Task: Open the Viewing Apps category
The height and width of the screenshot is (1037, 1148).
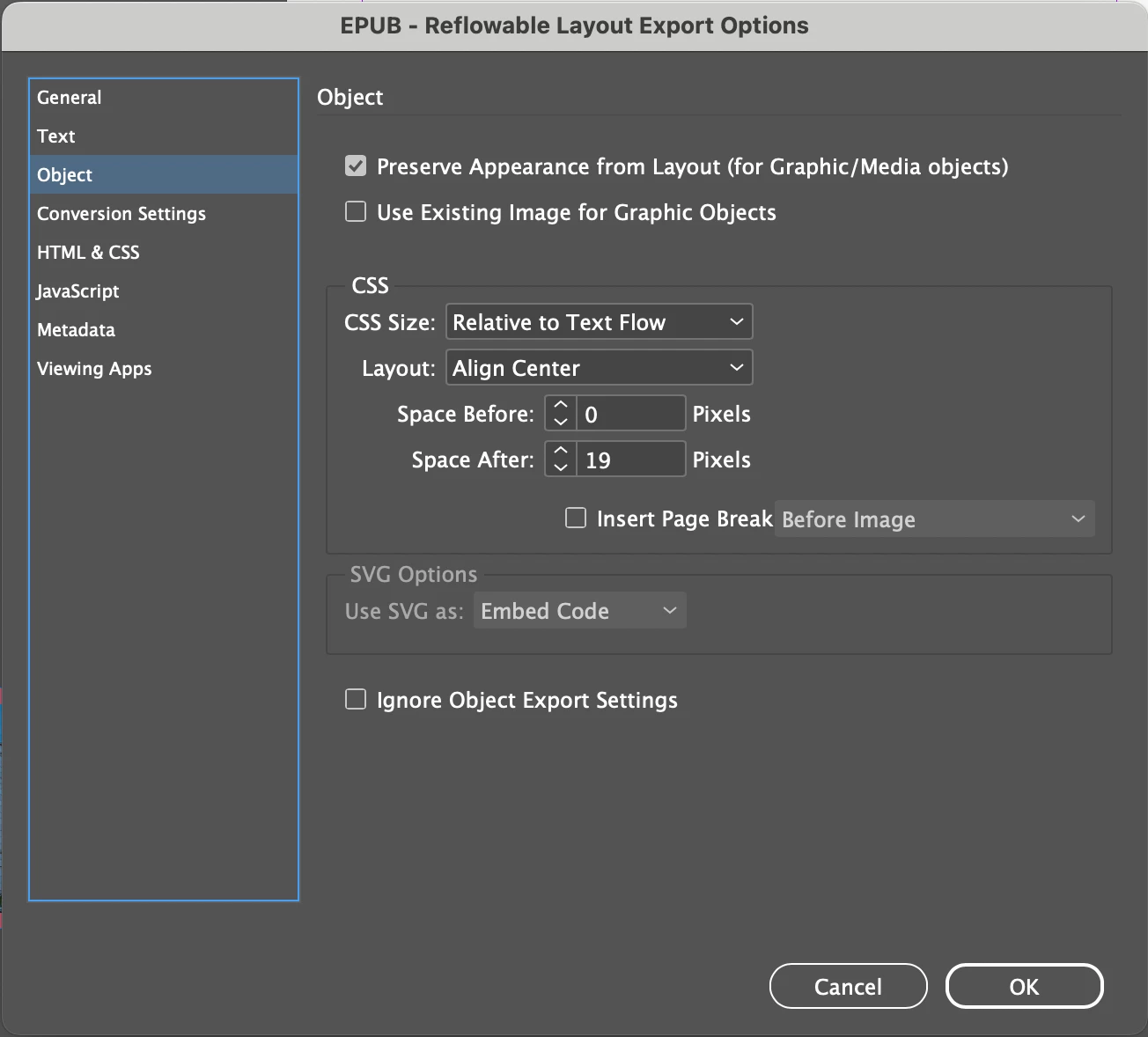Action: tap(163, 369)
